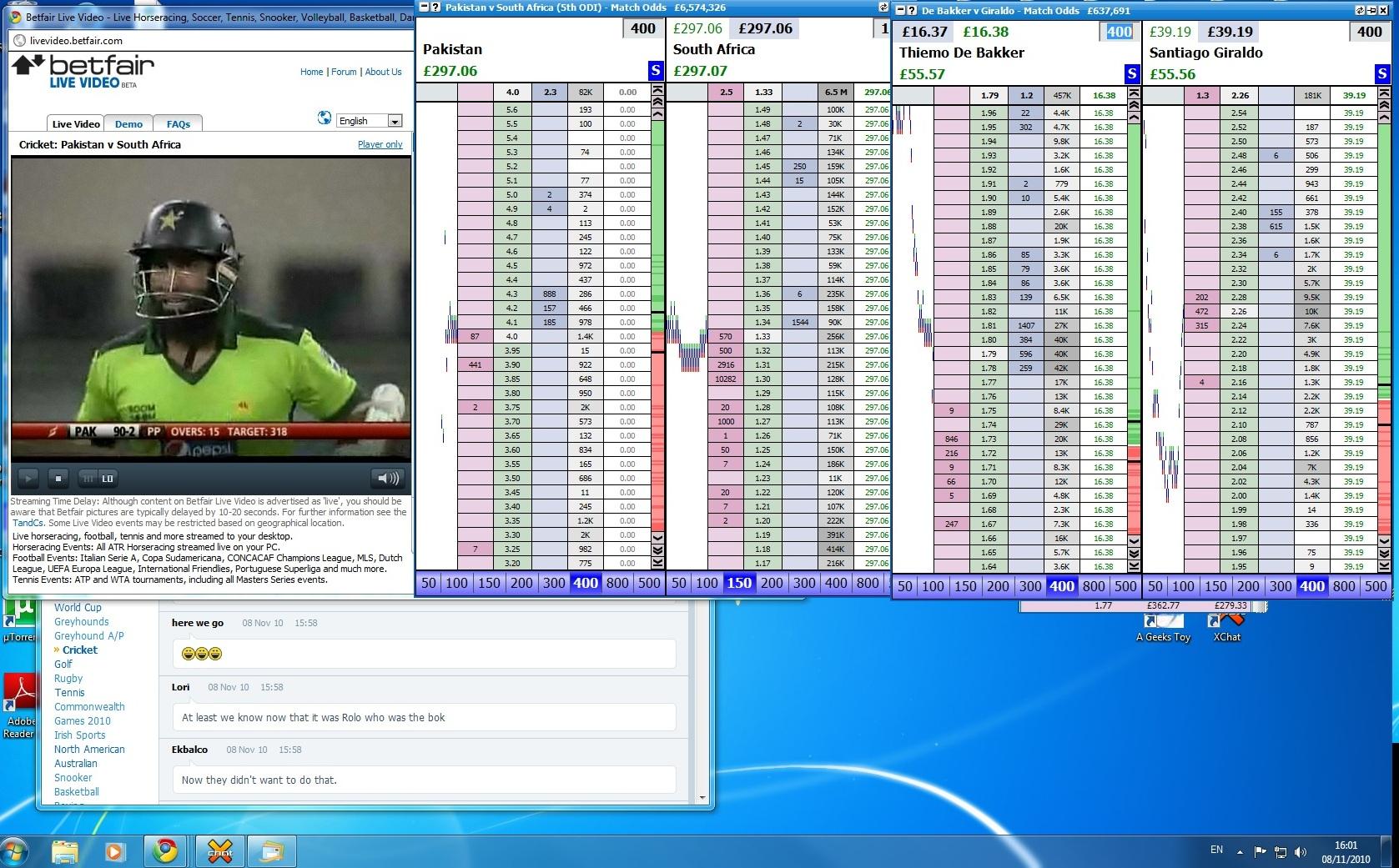Select the 50 stake on the Pakistan ladder
1399x868 pixels.
pyautogui.click(x=429, y=583)
